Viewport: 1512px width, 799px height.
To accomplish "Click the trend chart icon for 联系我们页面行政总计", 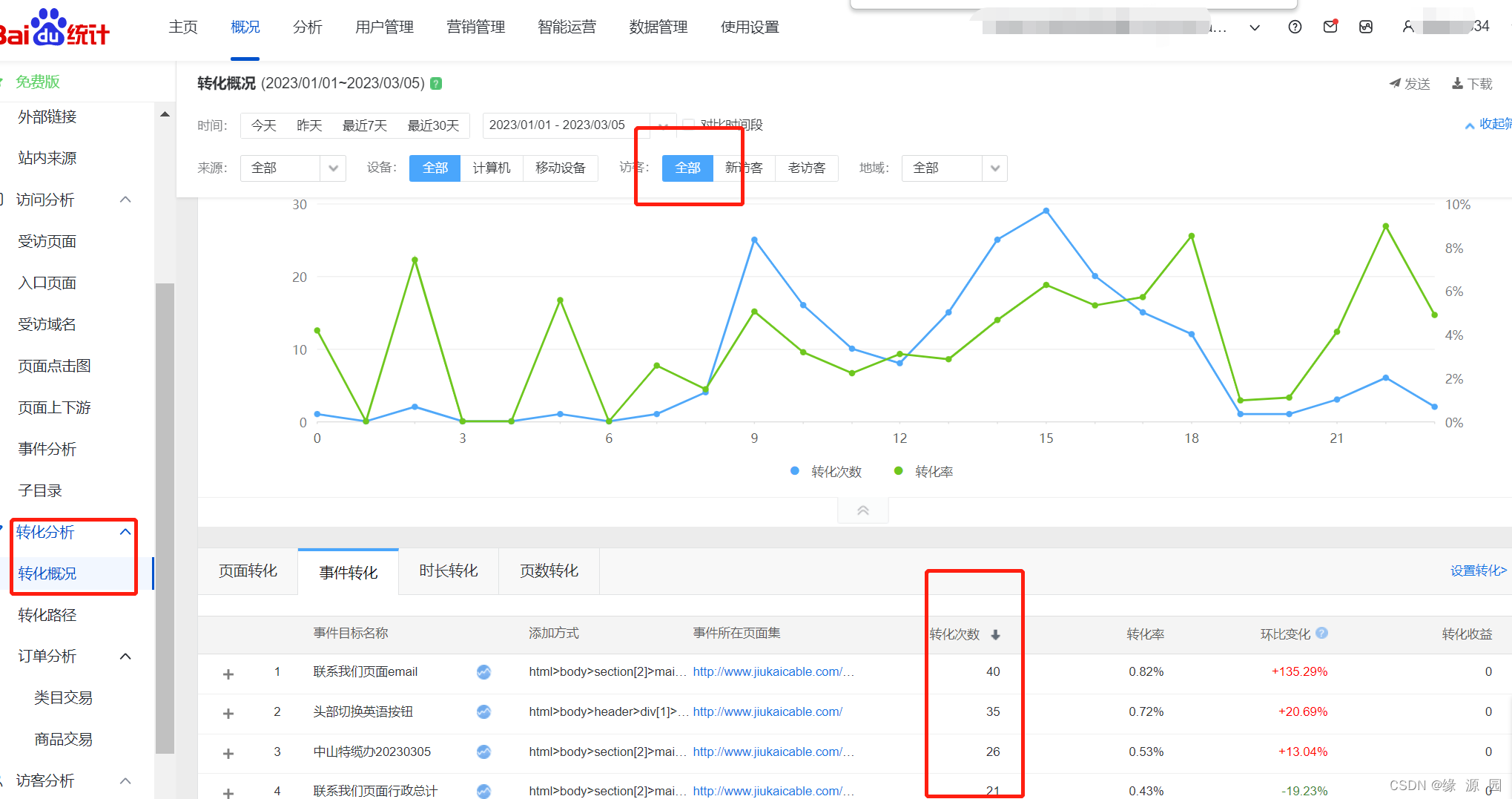I will click(x=483, y=791).
